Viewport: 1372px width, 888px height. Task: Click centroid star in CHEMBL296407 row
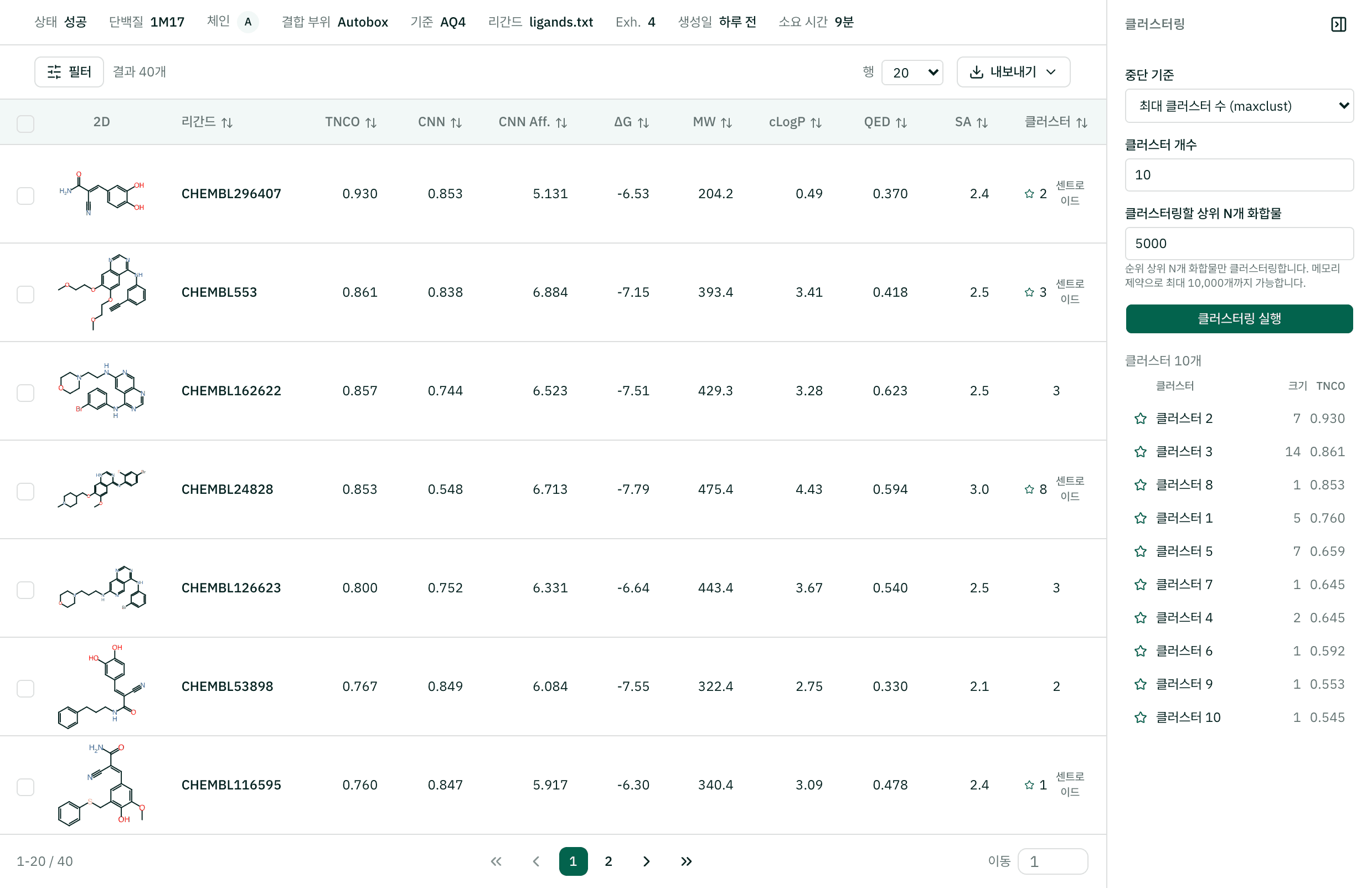[x=1029, y=194]
